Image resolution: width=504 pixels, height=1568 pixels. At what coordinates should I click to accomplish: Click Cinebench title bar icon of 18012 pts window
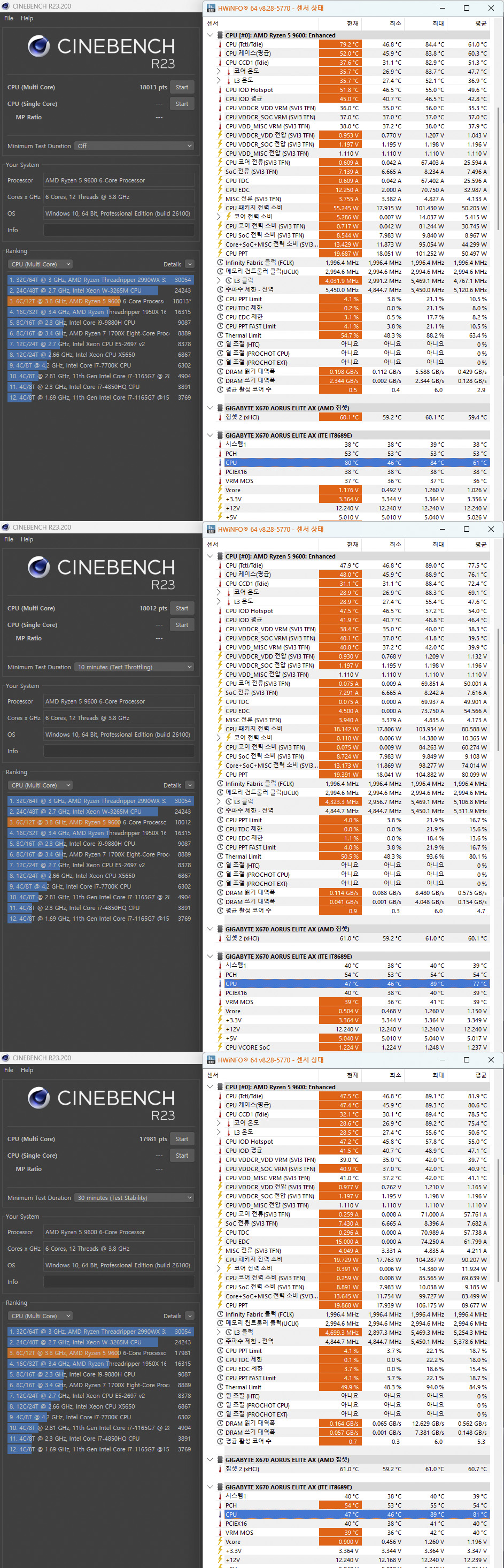[5, 527]
